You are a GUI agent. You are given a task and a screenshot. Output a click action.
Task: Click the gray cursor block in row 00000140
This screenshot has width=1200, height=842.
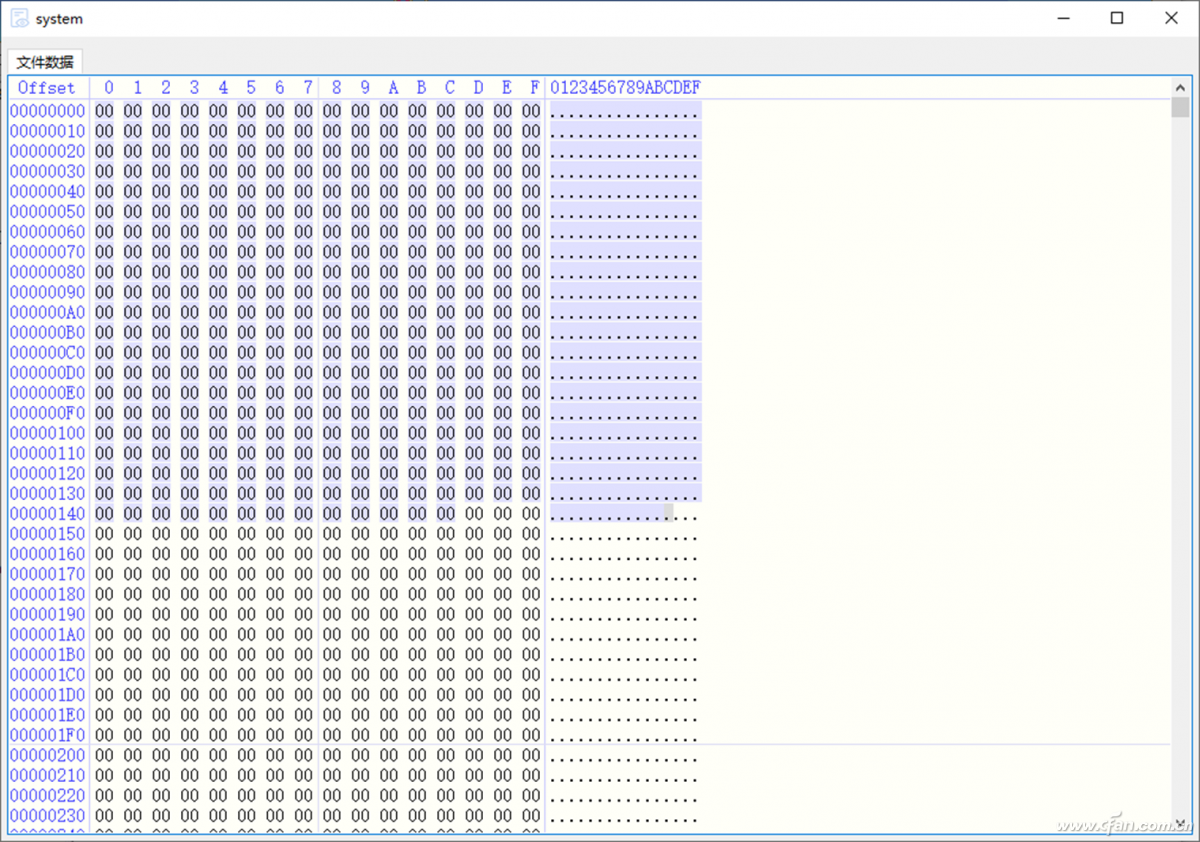click(x=669, y=513)
